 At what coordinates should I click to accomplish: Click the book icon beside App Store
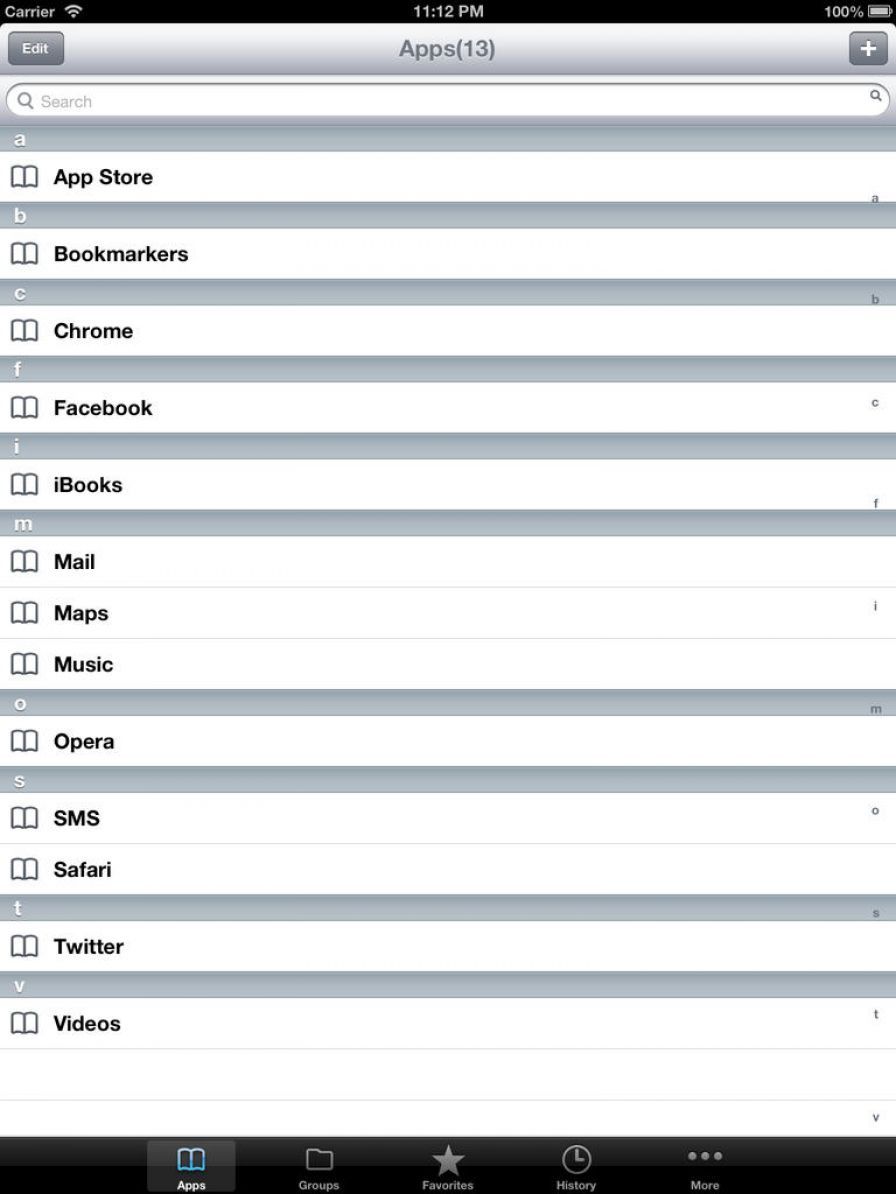pyautogui.click(x=24, y=177)
